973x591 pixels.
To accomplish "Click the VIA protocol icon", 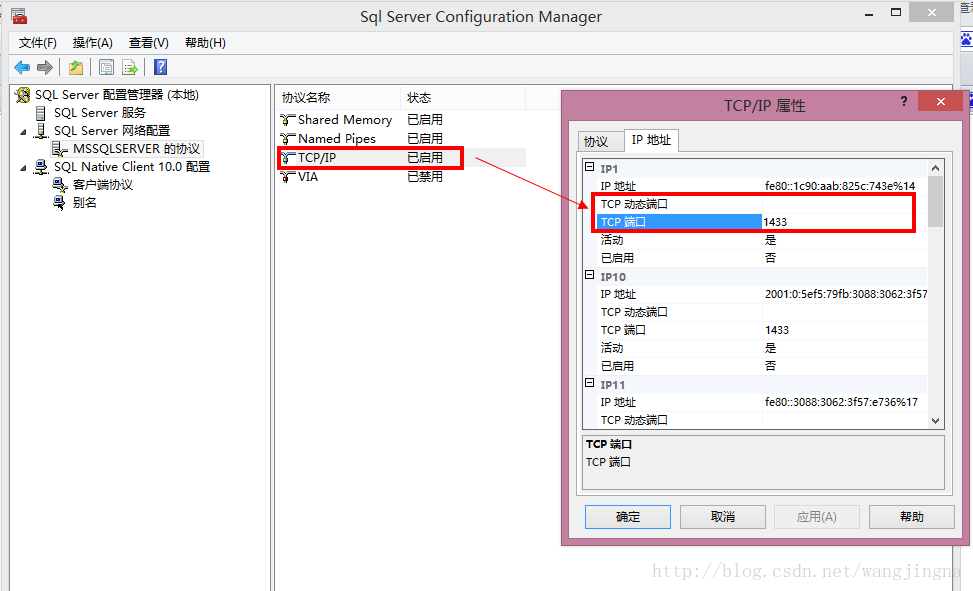I will [x=287, y=178].
